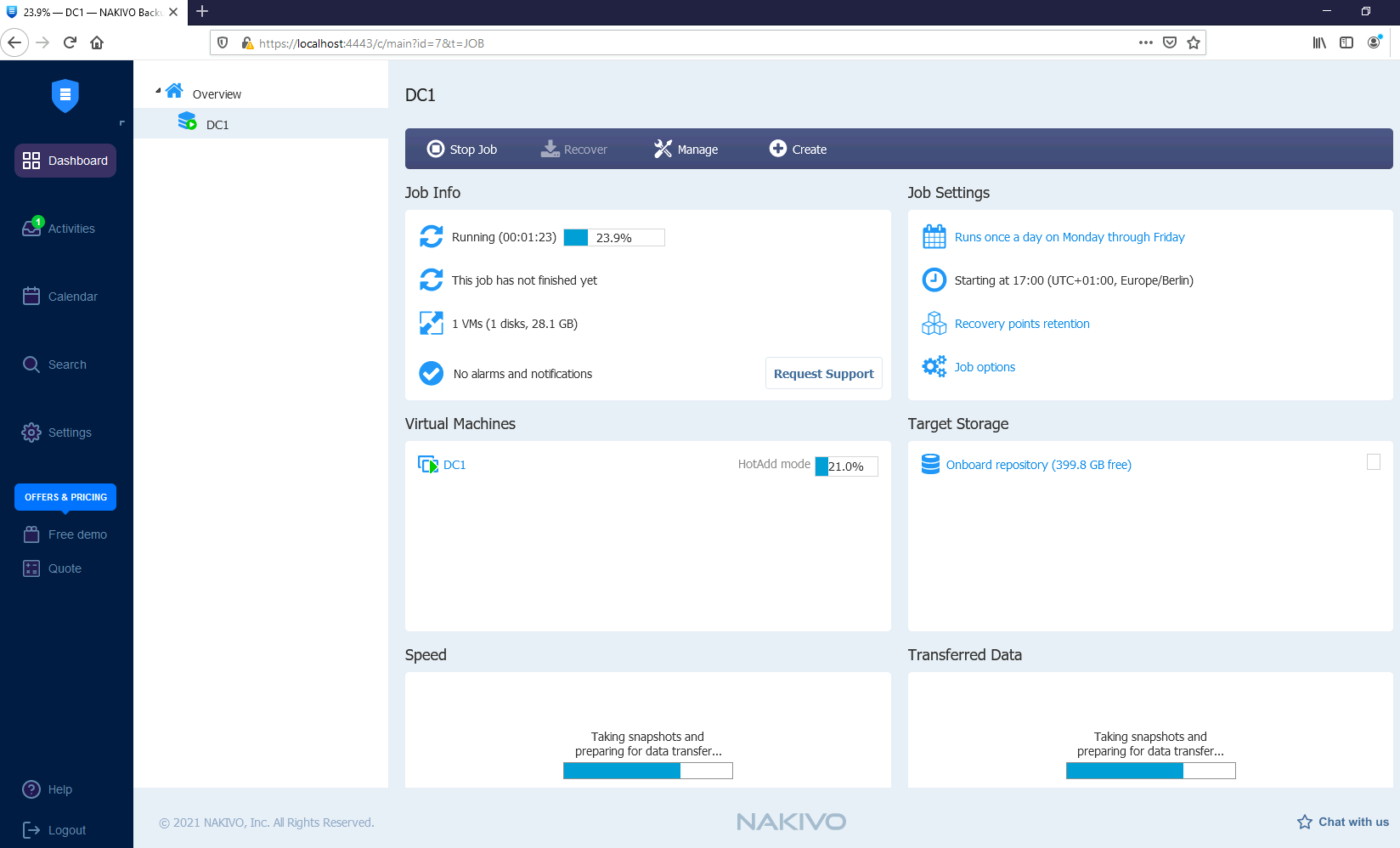Click the Search magnifier icon
The width and height of the screenshot is (1400, 848).
[x=31, y=365]
